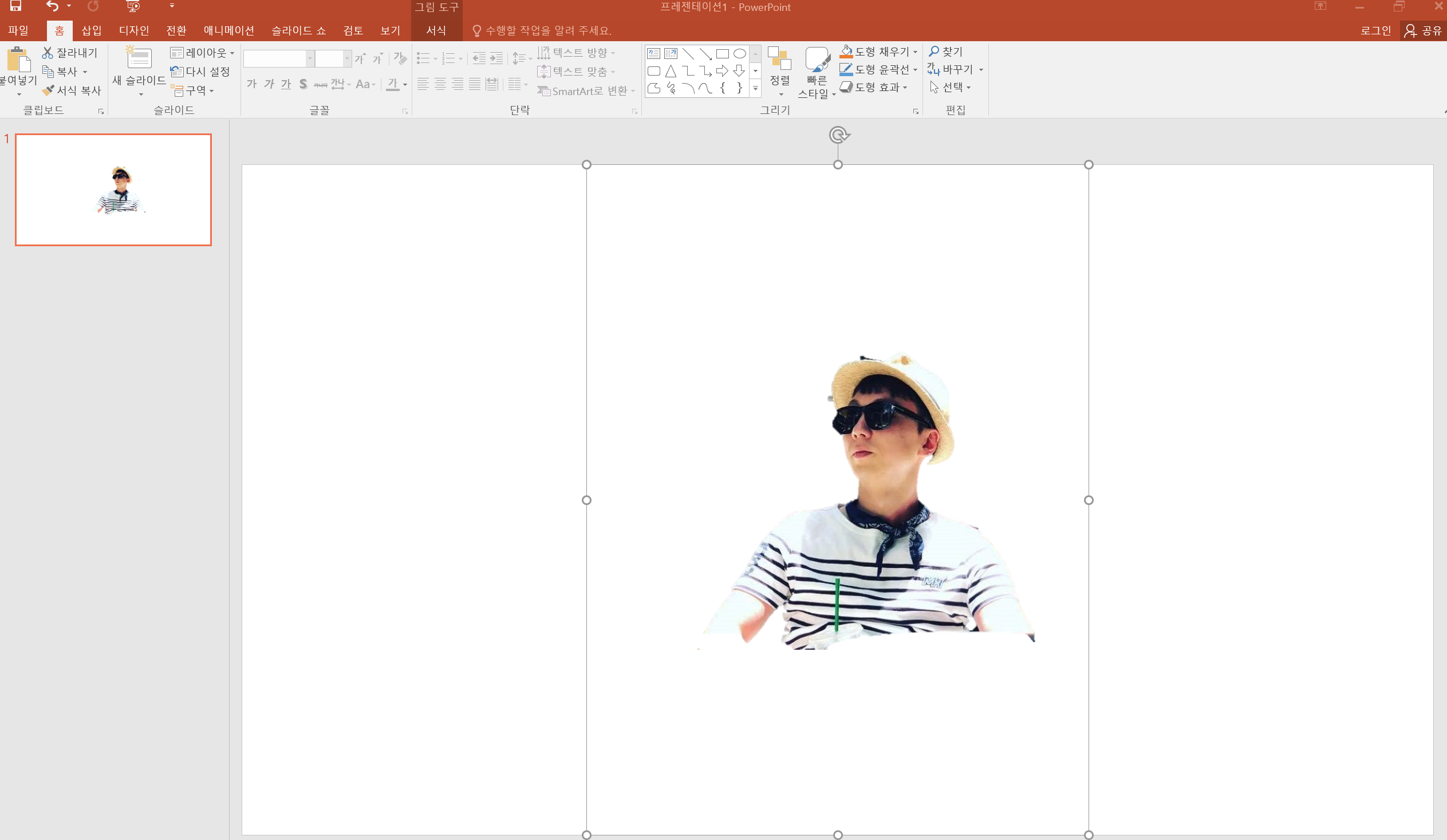Image resolution: width=1447 pixels, height=840 pixels.
Task: Select slide 1 thumbnail in the panel
Action: (113, 190)
